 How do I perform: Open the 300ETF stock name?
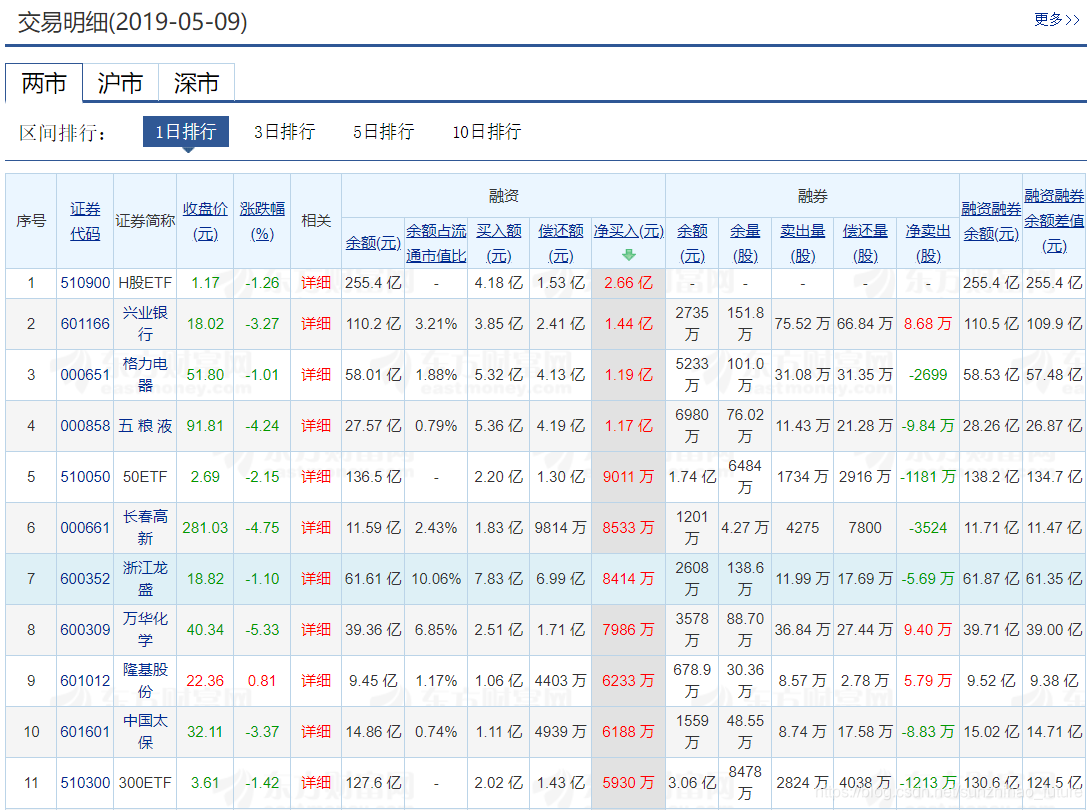pos(145,783)
